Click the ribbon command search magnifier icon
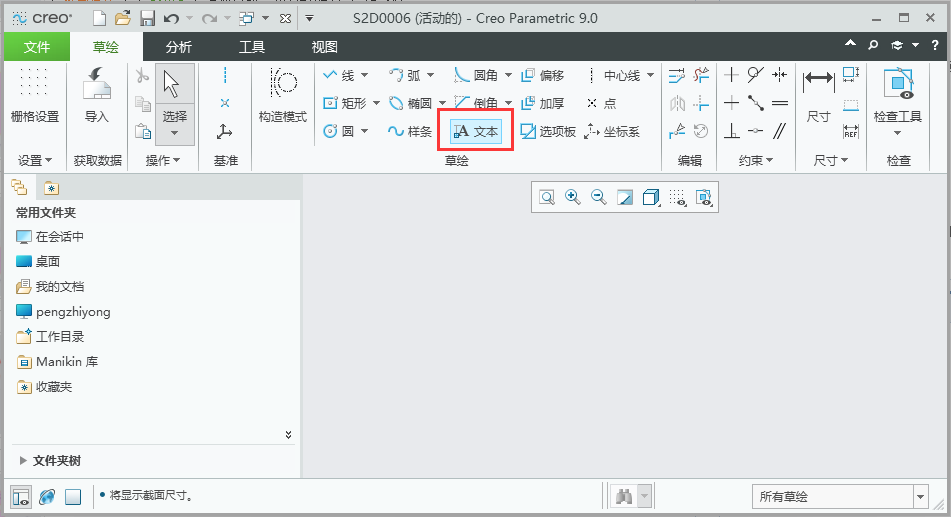This screenshot has height=517, width=951. tap(873, 46)
